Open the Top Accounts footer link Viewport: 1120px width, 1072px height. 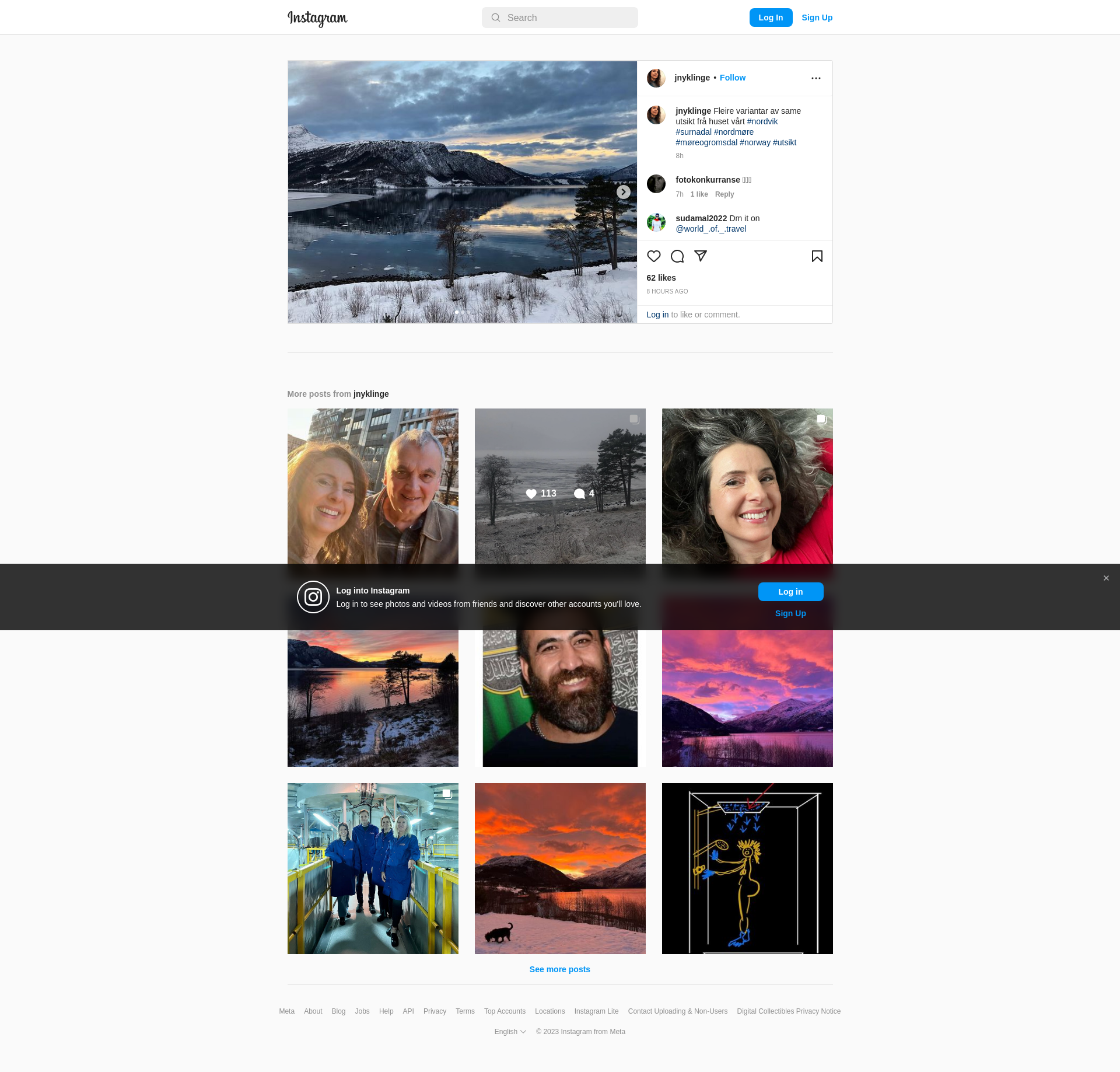(x=504, y=1011)
